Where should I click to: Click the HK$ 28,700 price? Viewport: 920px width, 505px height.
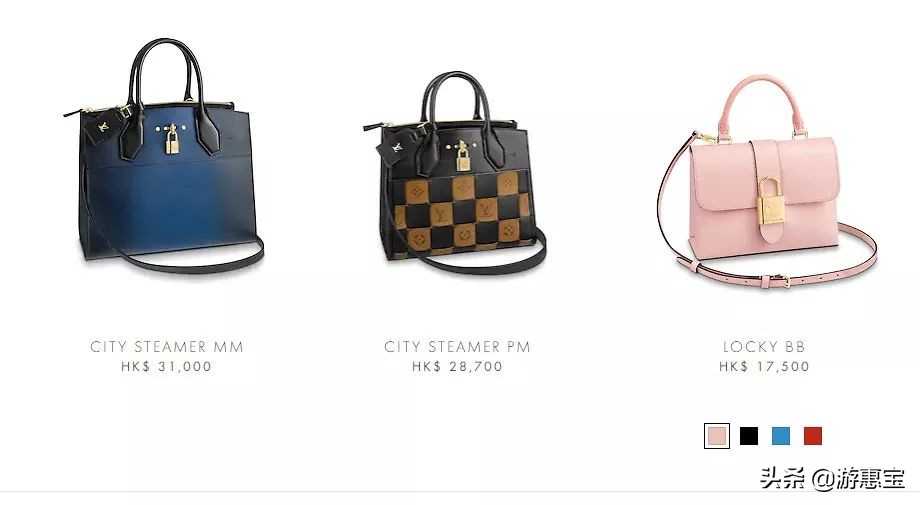(x=457, y=367)
